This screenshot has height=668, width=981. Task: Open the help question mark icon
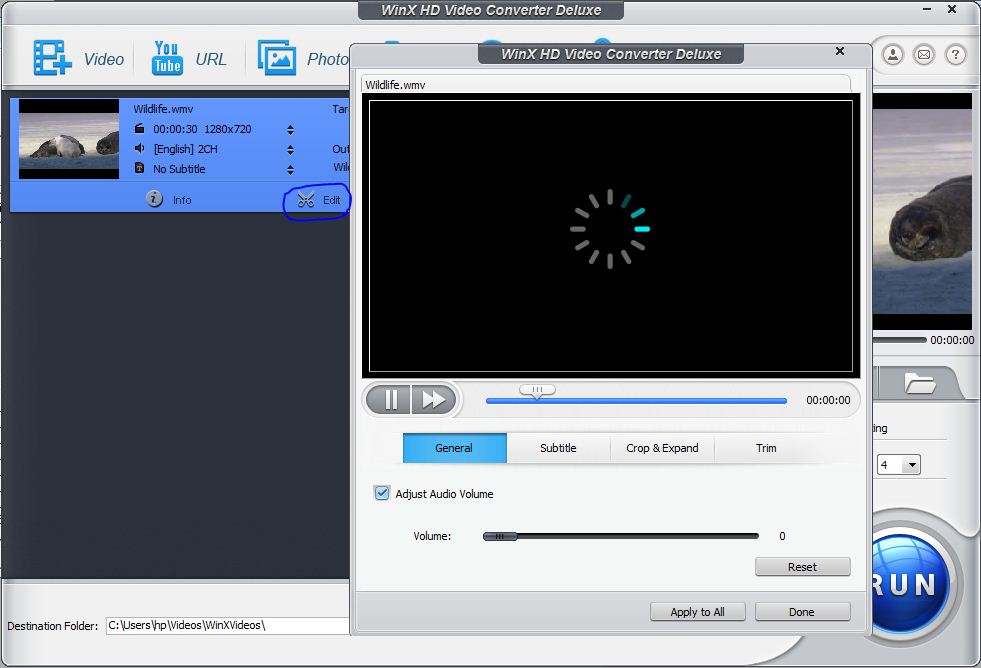pyautogui.click(x=955, y=55)
